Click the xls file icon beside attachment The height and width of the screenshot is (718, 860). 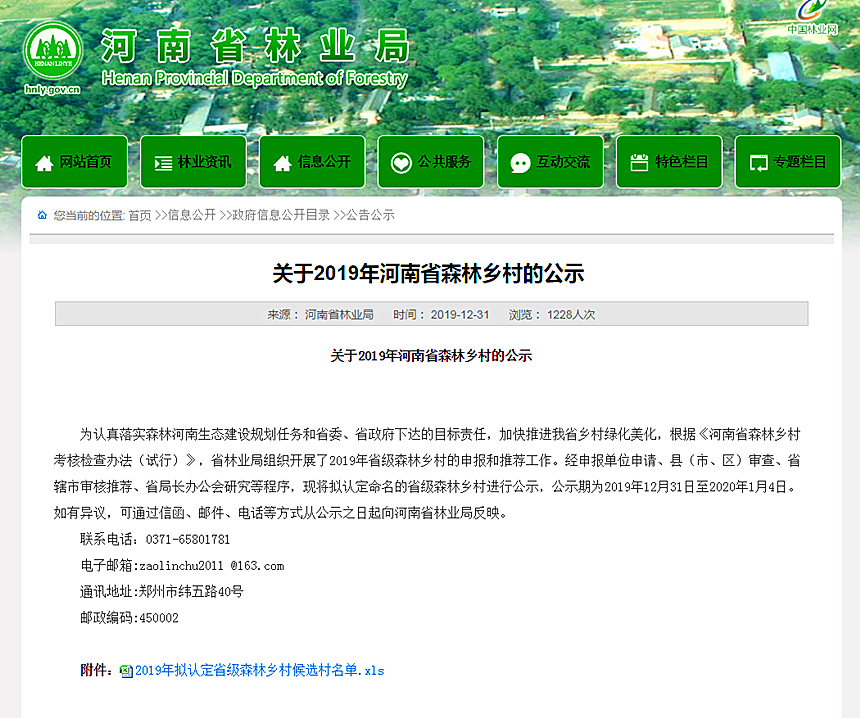(x=126, y=671)
